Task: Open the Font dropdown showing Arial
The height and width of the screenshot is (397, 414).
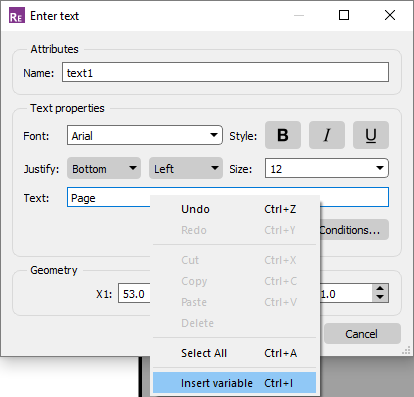Action: [x=145, y=135]
